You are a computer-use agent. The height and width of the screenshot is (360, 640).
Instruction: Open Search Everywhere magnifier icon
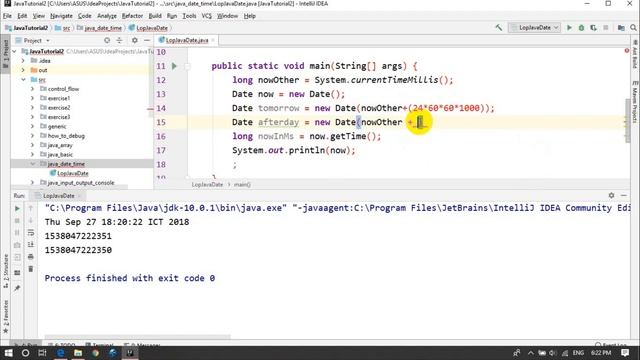pyautogui.click(x=633, y=28)
